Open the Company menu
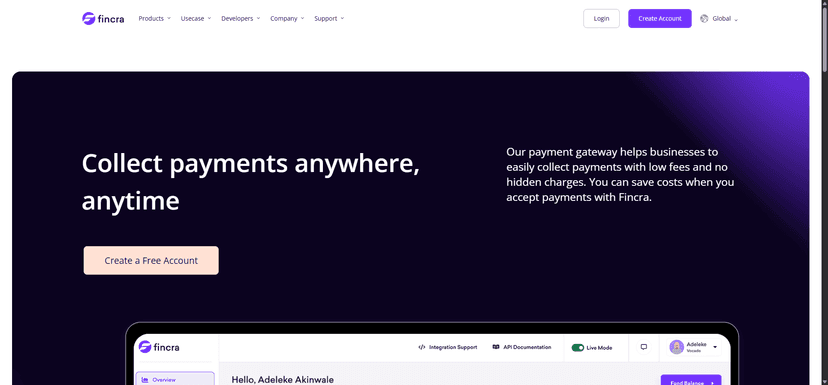 [287, 18]
